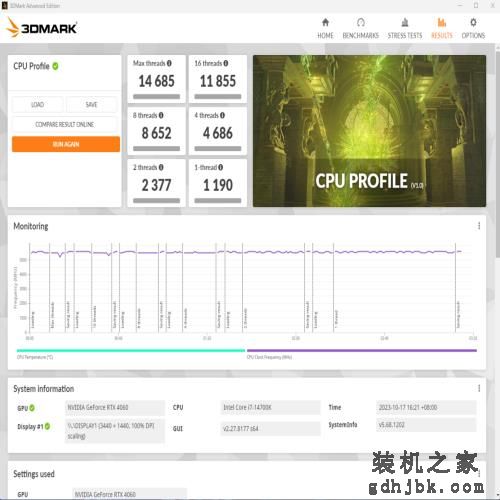Viewport: 500px width, 500px height.
Task: Click the System information heading
Action: coord(44,389)
